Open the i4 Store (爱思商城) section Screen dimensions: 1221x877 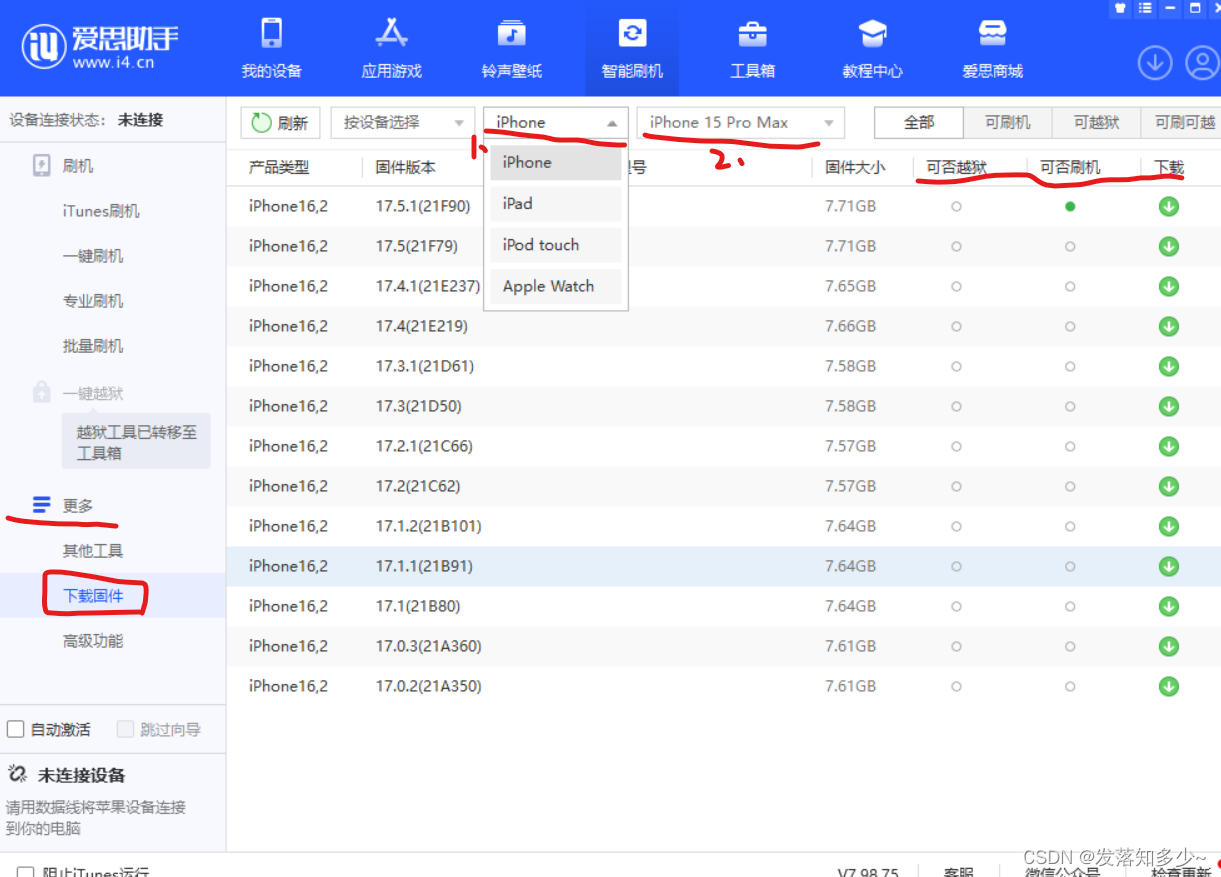[992, 48]
